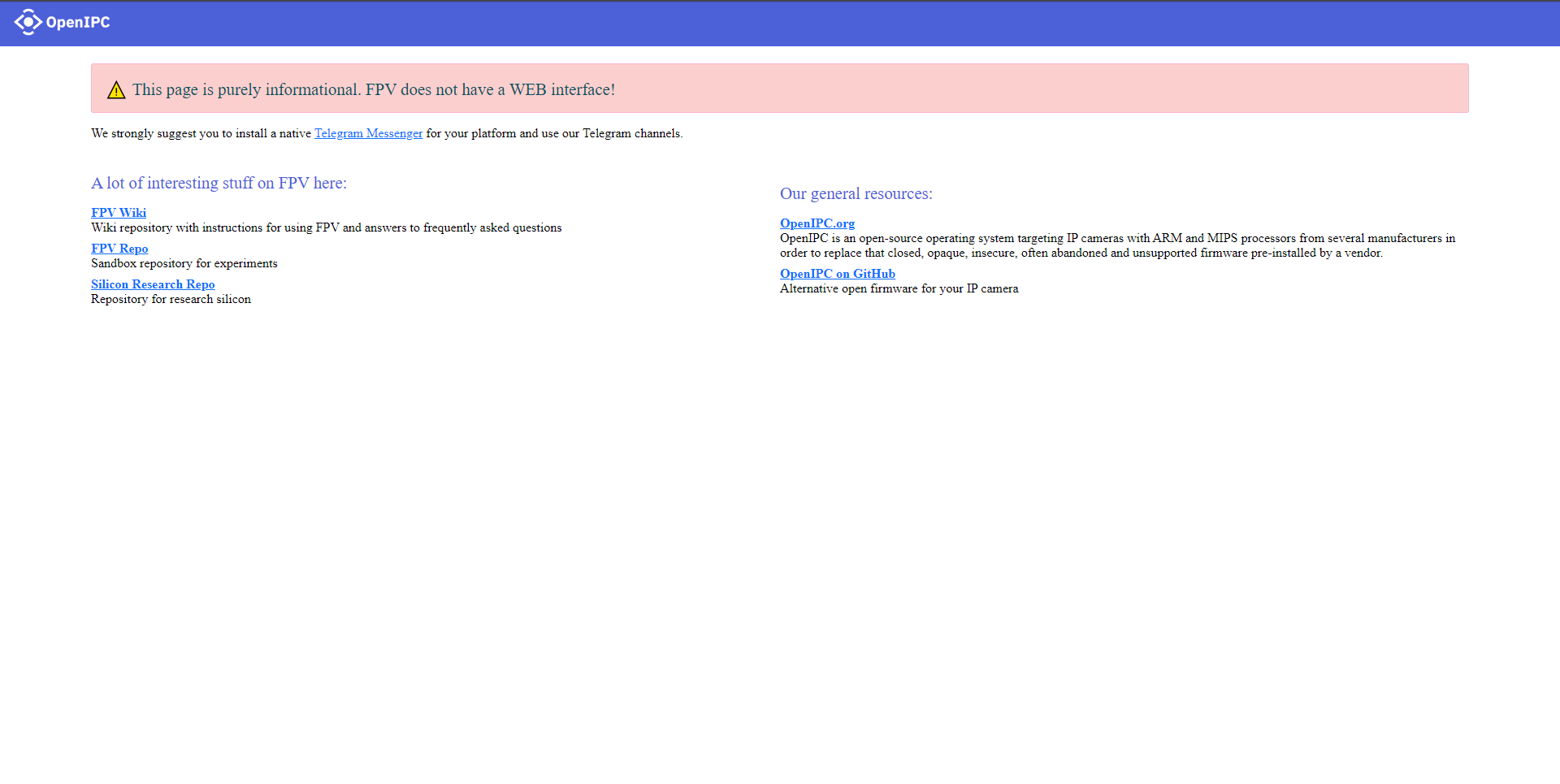Open the FPV Wiki link
This screenshot has height=784, width=1560.
(119, 213)
